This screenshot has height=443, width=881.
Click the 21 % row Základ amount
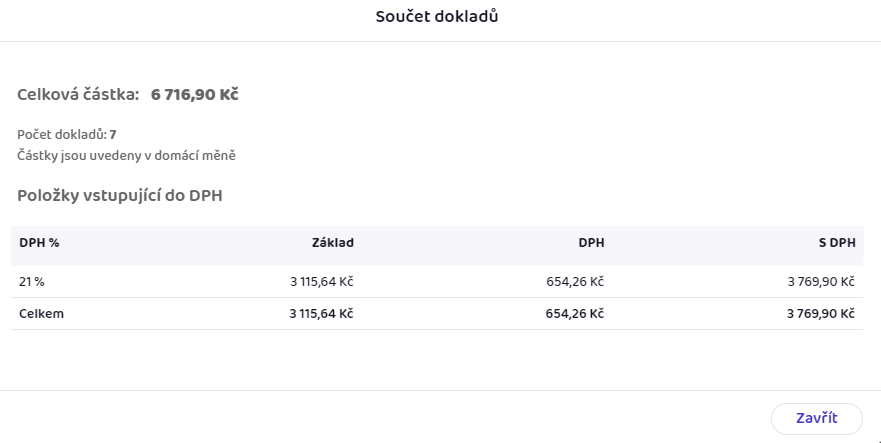[321, 282]
